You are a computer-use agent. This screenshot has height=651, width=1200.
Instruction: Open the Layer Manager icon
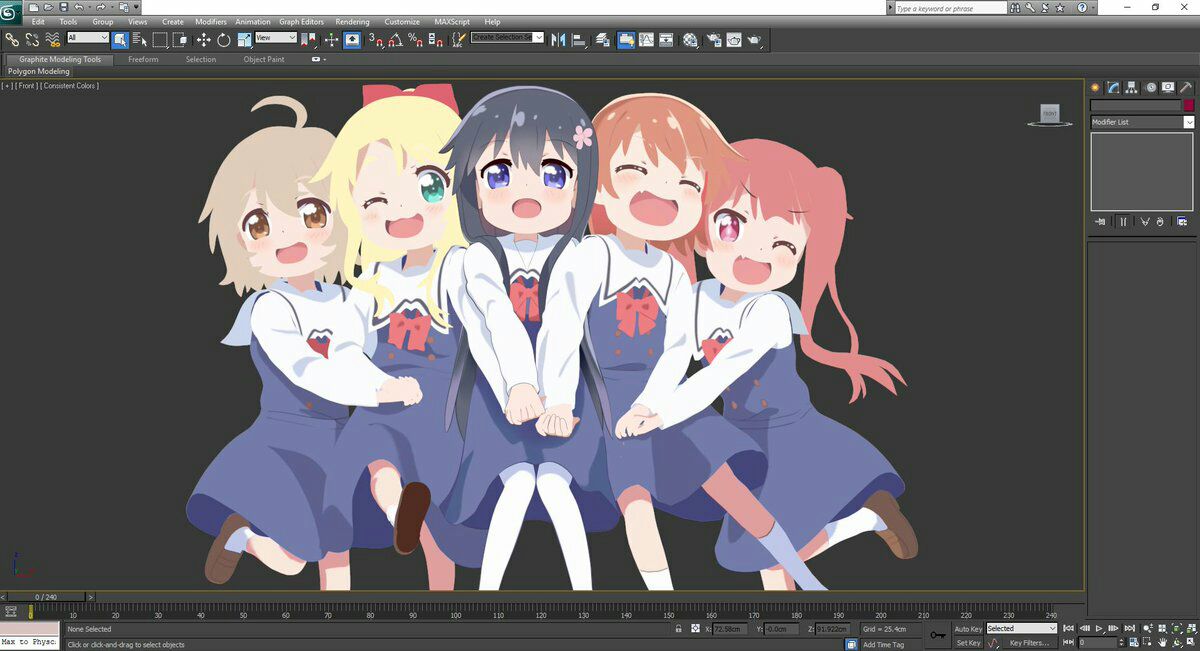(602, 40)
